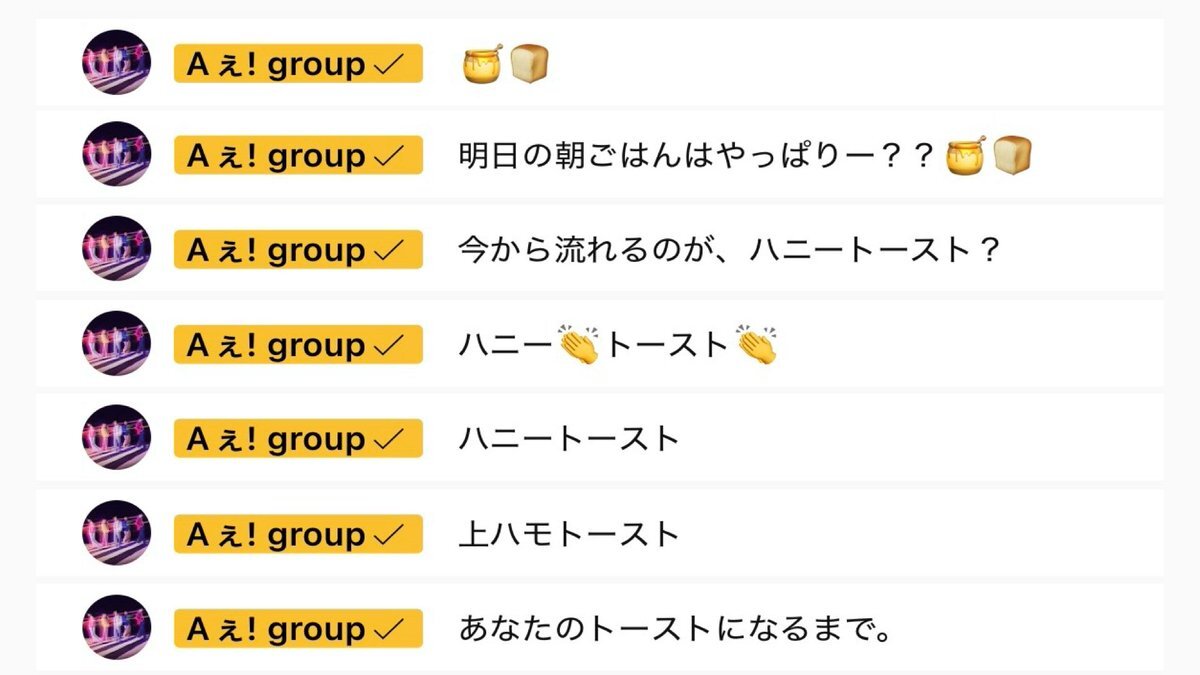Click the honey pot emoji after 明日の朝ごはんはやっぱりー？？
This screenshot has width=1200, height=675.
click(x=966, y=156)
